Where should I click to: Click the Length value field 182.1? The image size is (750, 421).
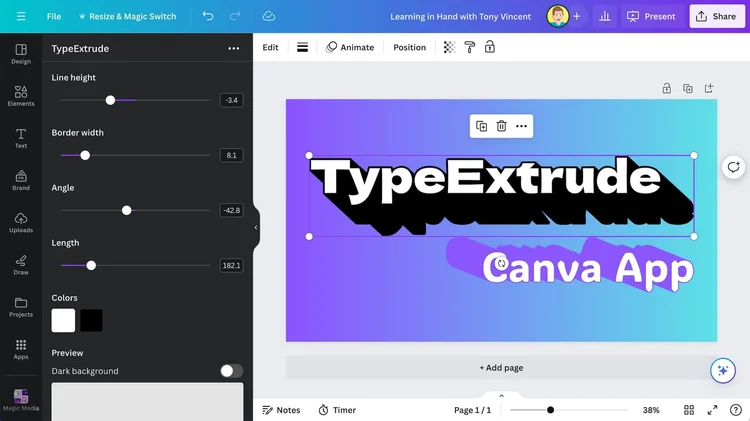[x=232, y=265]
